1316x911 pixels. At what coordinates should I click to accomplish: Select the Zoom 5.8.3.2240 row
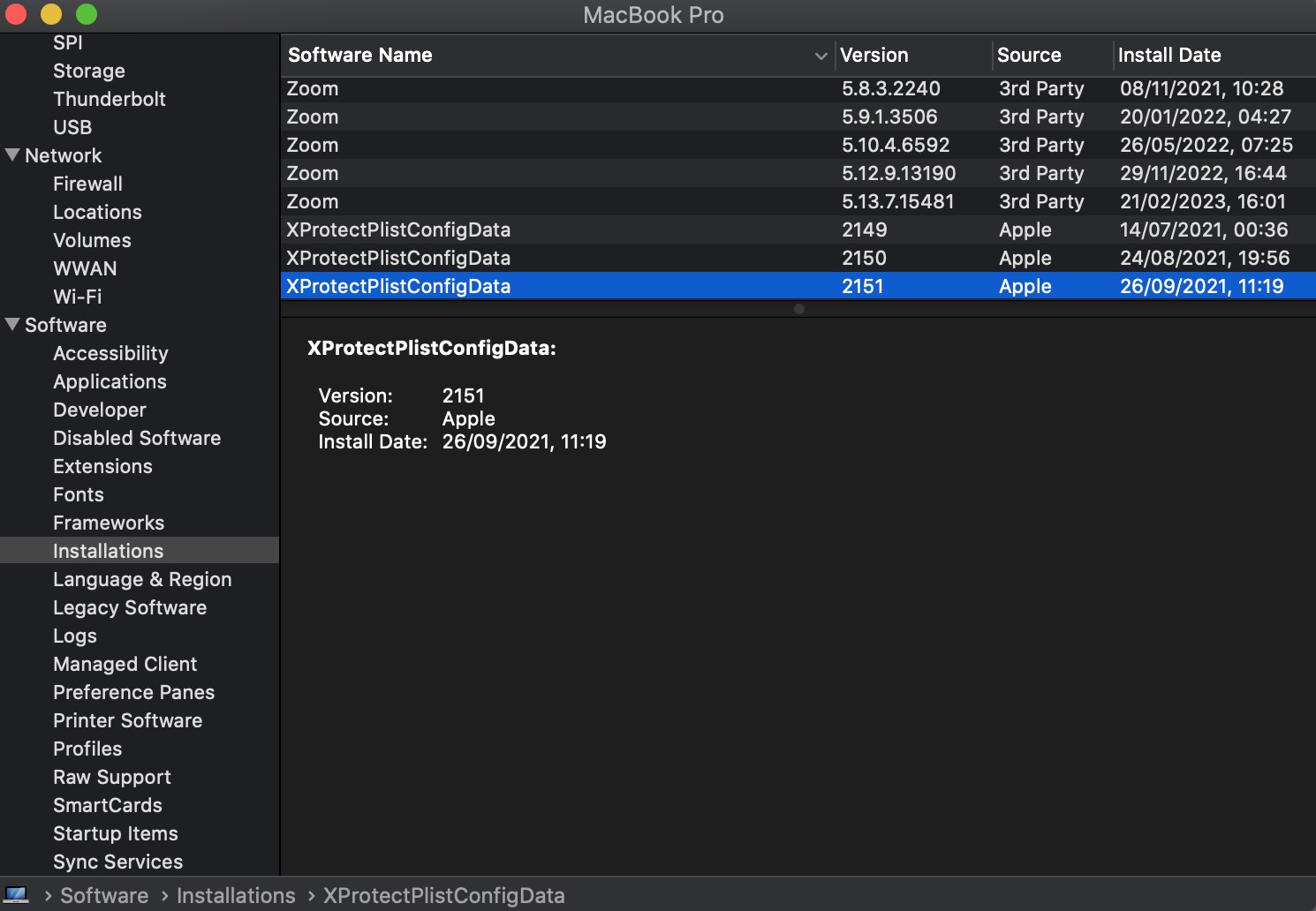pos(798,88)
